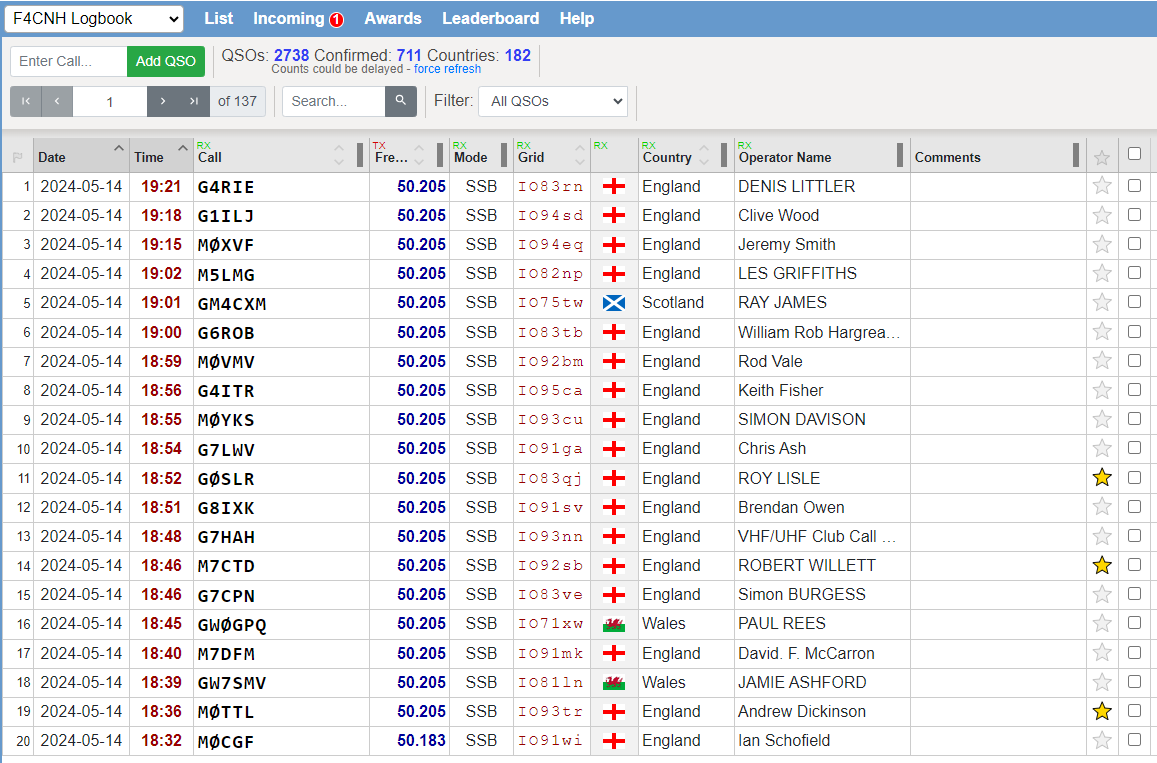Image resolution: width=1157 pixels, height=763 pixels.
Task: Open callsign G4RIE entry
Action: click(226, 187)
